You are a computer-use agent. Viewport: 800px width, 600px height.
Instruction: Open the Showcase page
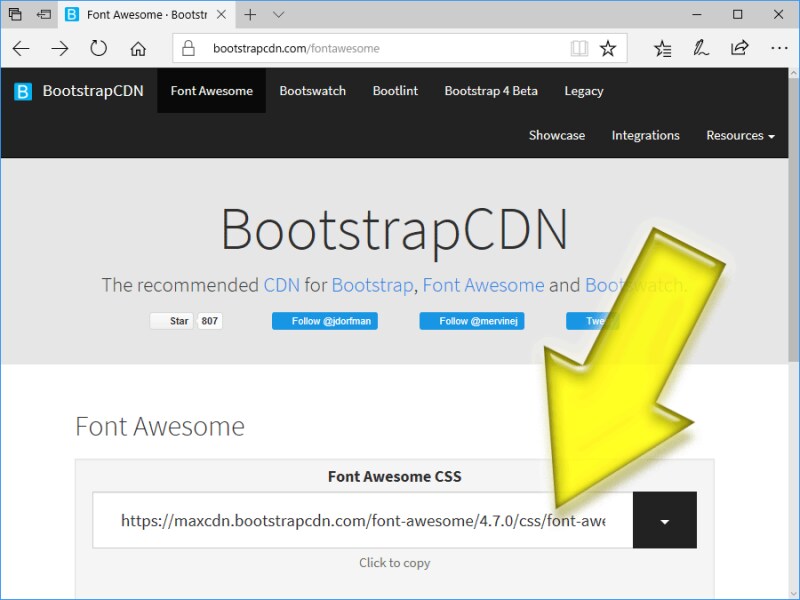click(557, 135)
